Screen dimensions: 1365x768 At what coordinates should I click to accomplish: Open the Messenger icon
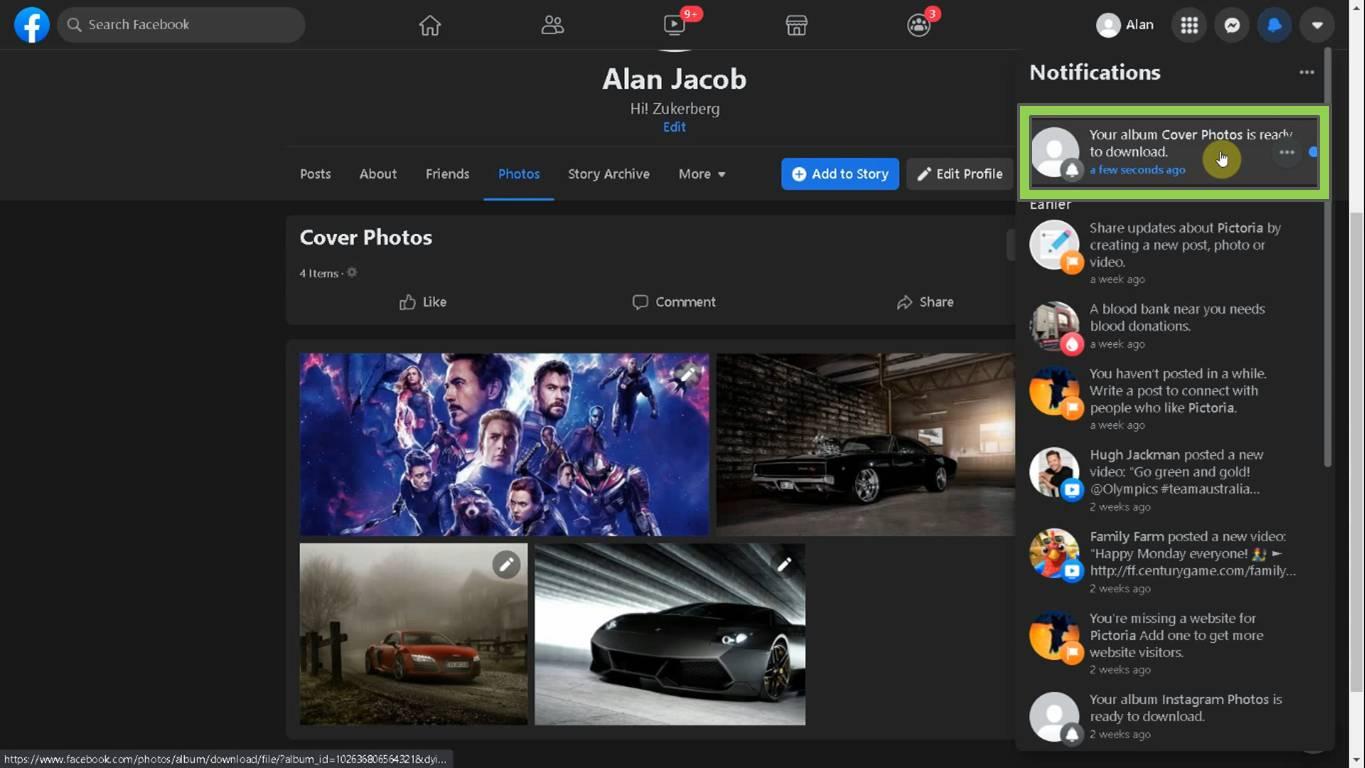click(x=1232, y=25)
